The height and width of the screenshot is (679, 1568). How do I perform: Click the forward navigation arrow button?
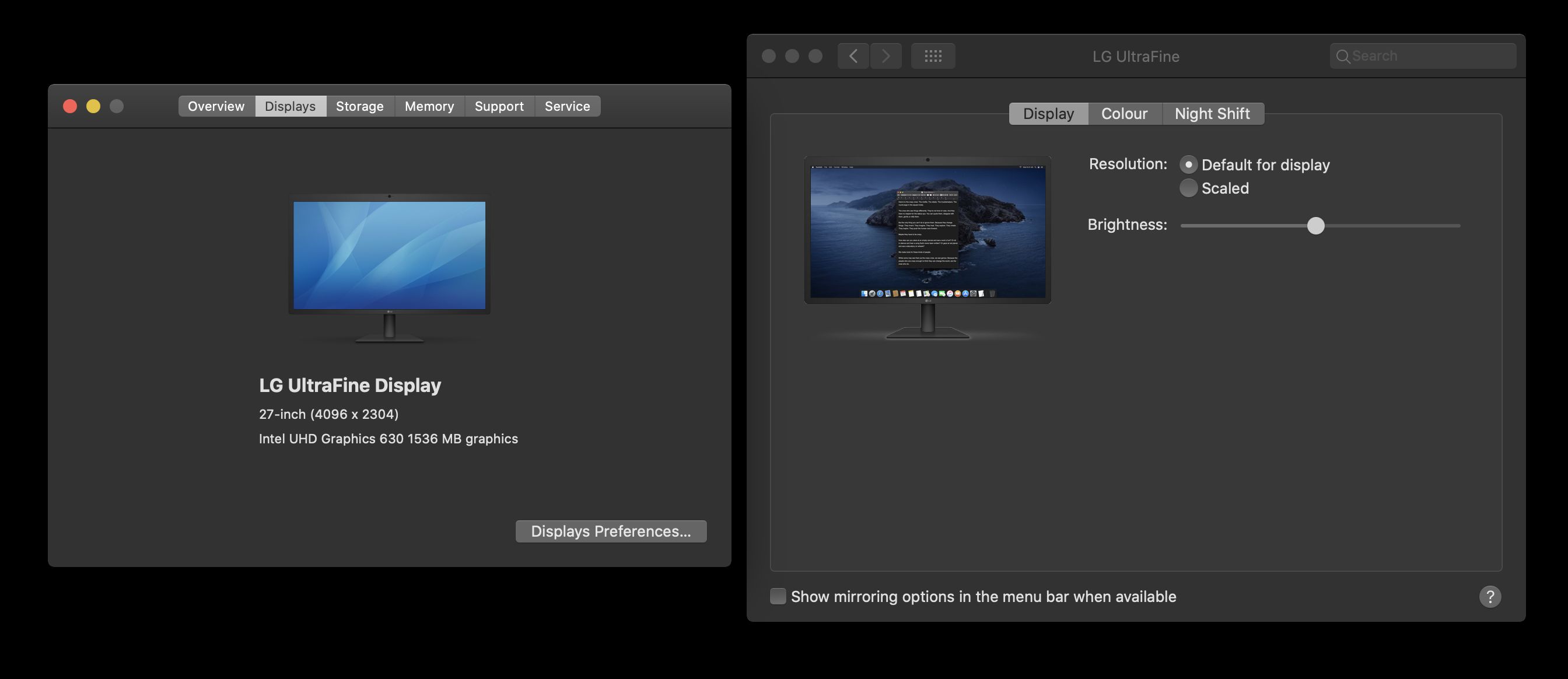tap(885, 56)
